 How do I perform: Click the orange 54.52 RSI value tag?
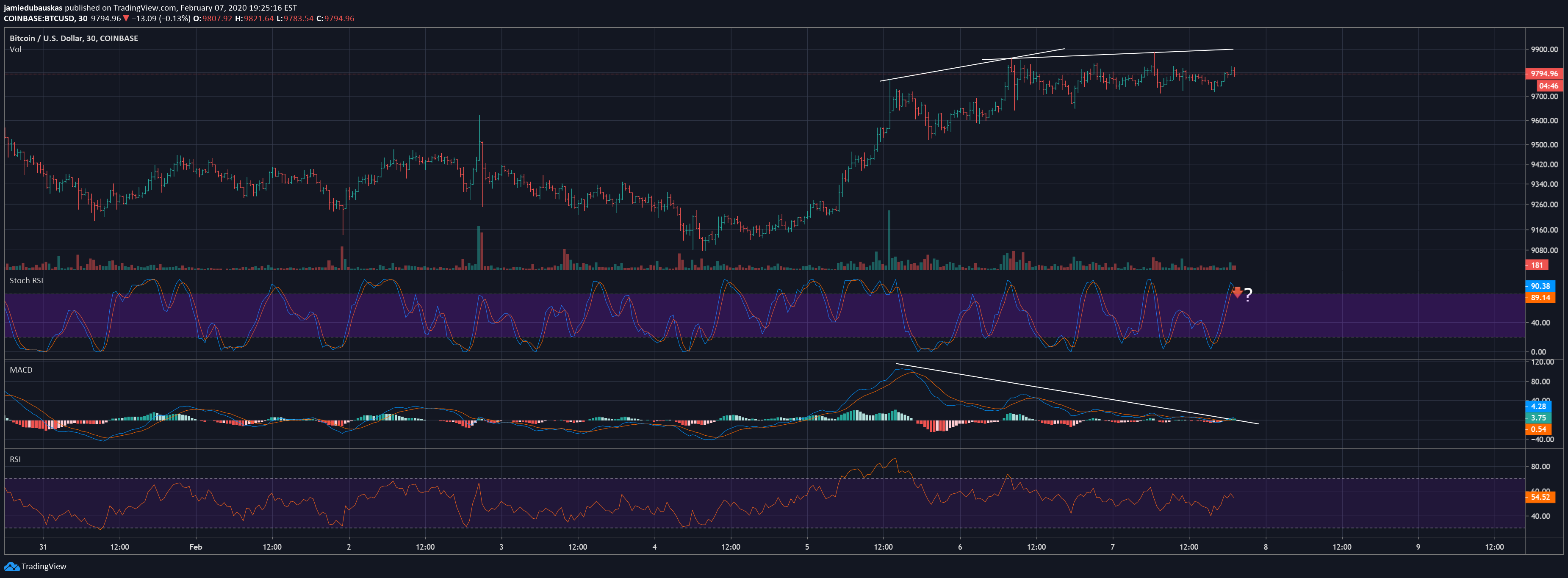coord(1540,497)
